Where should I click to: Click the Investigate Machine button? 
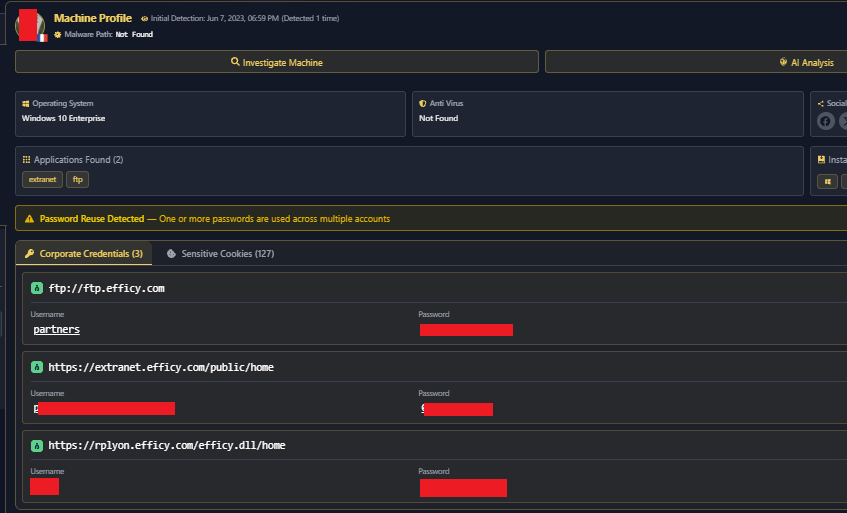[x=277, y=62]
